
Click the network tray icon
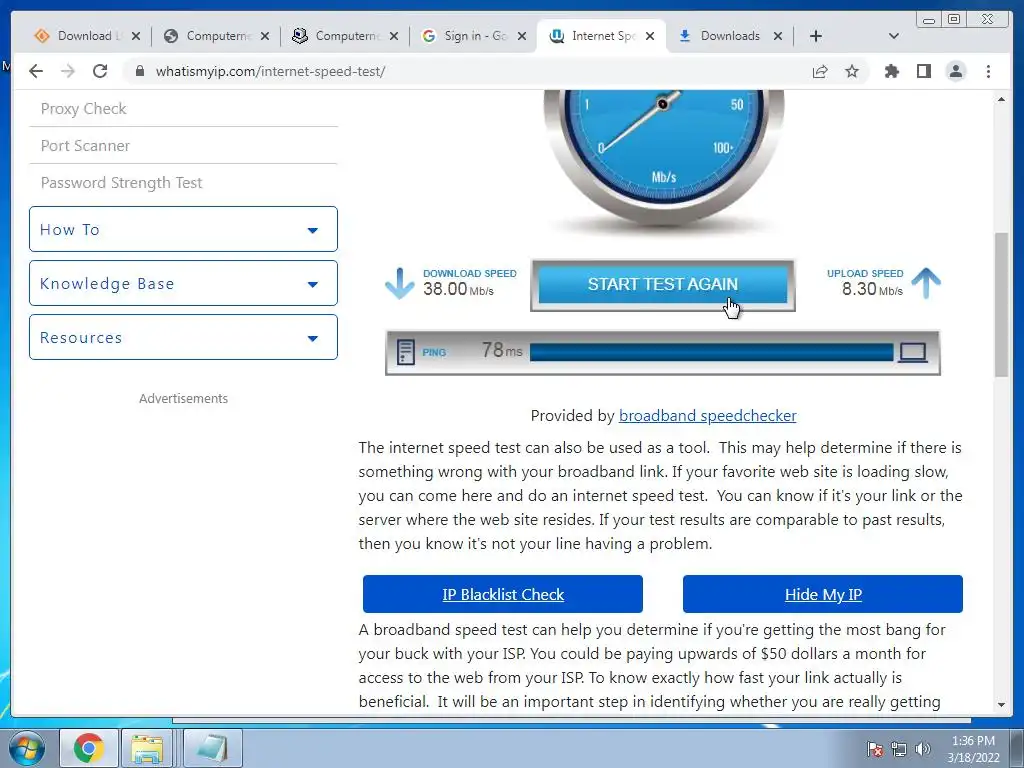(899, 749)
